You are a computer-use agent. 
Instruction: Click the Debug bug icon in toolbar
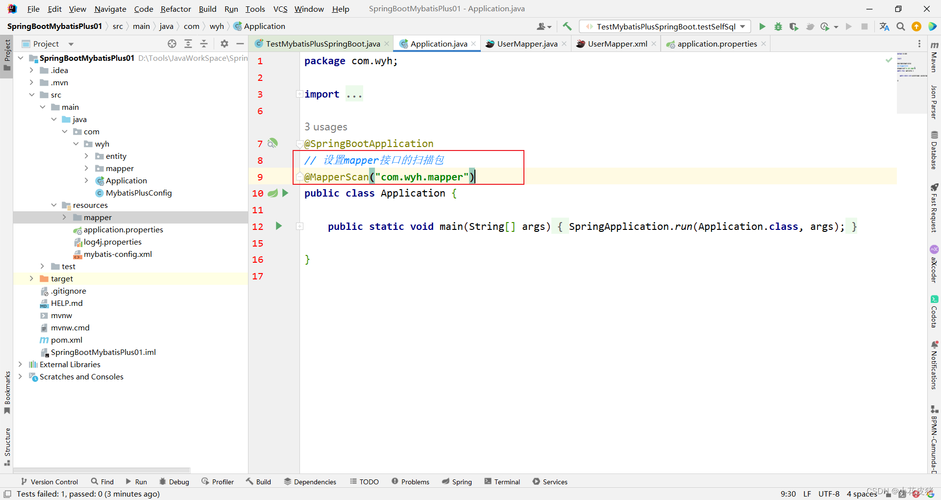pyautogui.click(x=778, y=27)
